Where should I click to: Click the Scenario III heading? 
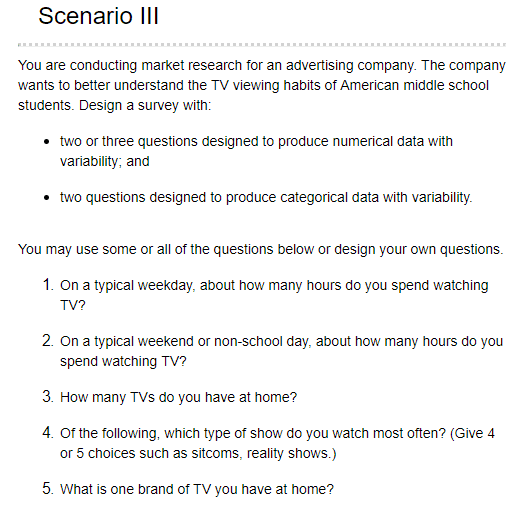pyautogui.click(x=98, y=16)
